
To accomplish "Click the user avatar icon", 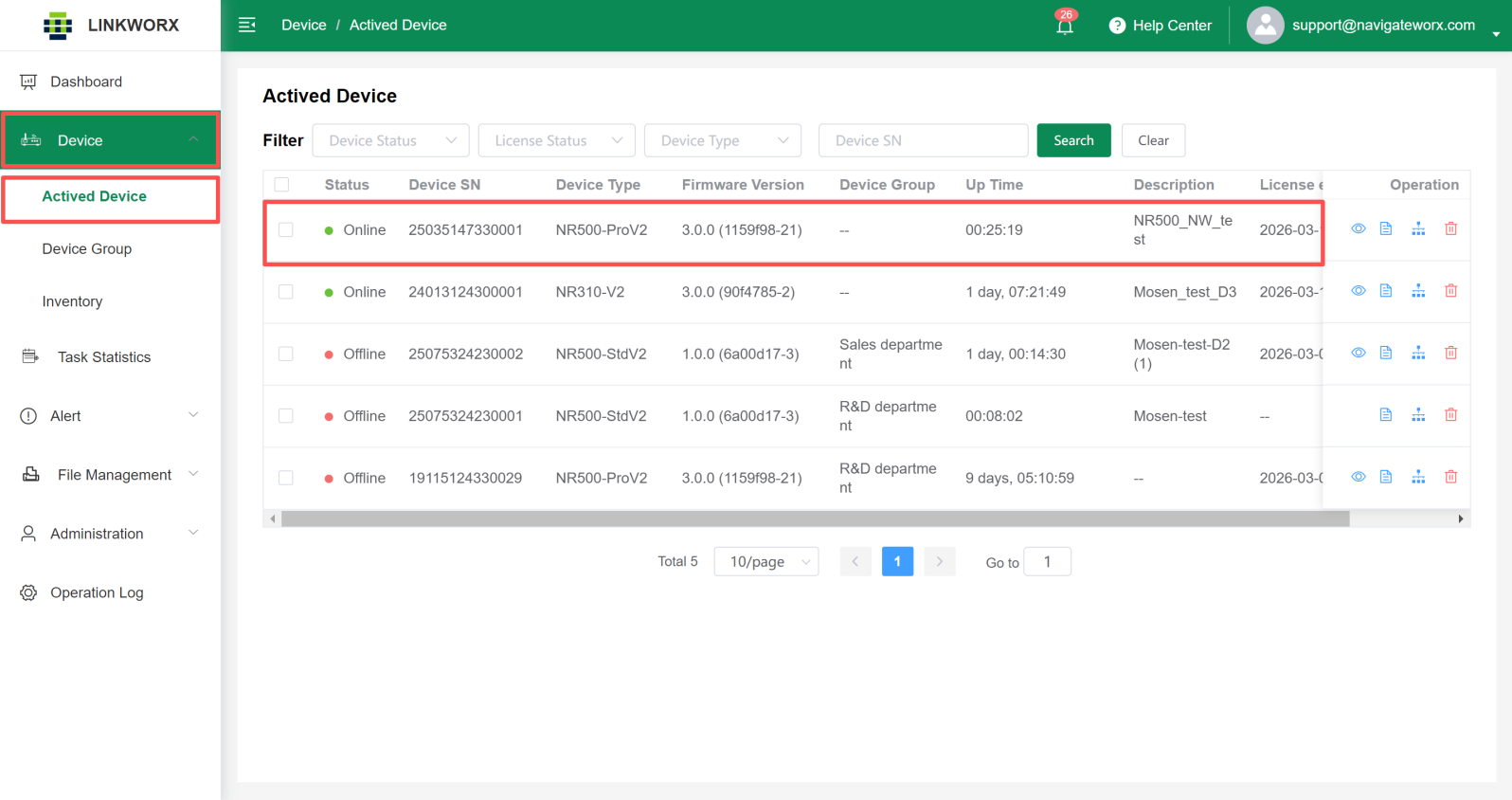I will (1265, 26).
